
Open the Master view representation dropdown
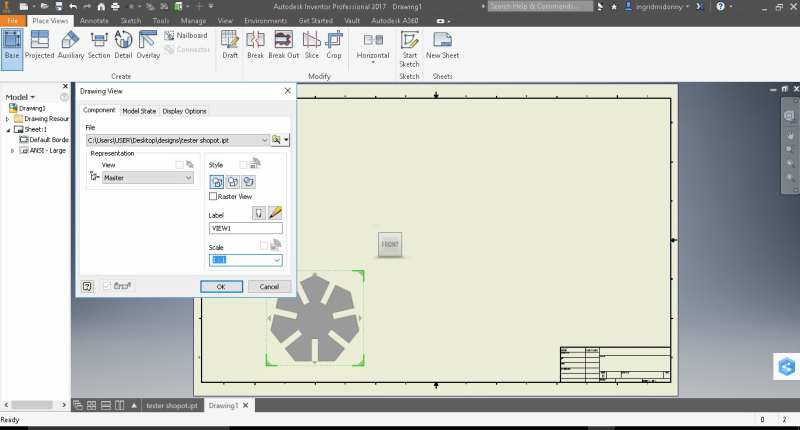[188, 178]
